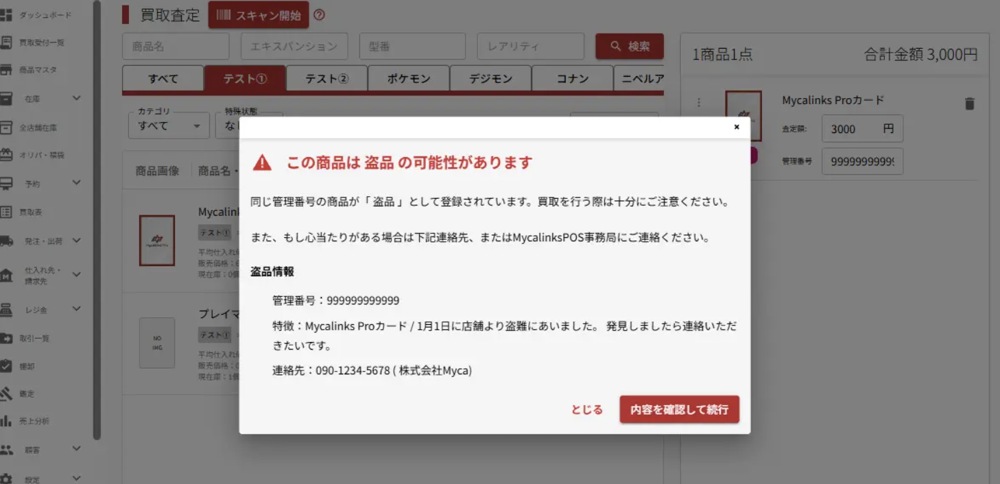Switch to the テスト① tab
This screenshot has height=484, width=1000.
click(245, 79)
